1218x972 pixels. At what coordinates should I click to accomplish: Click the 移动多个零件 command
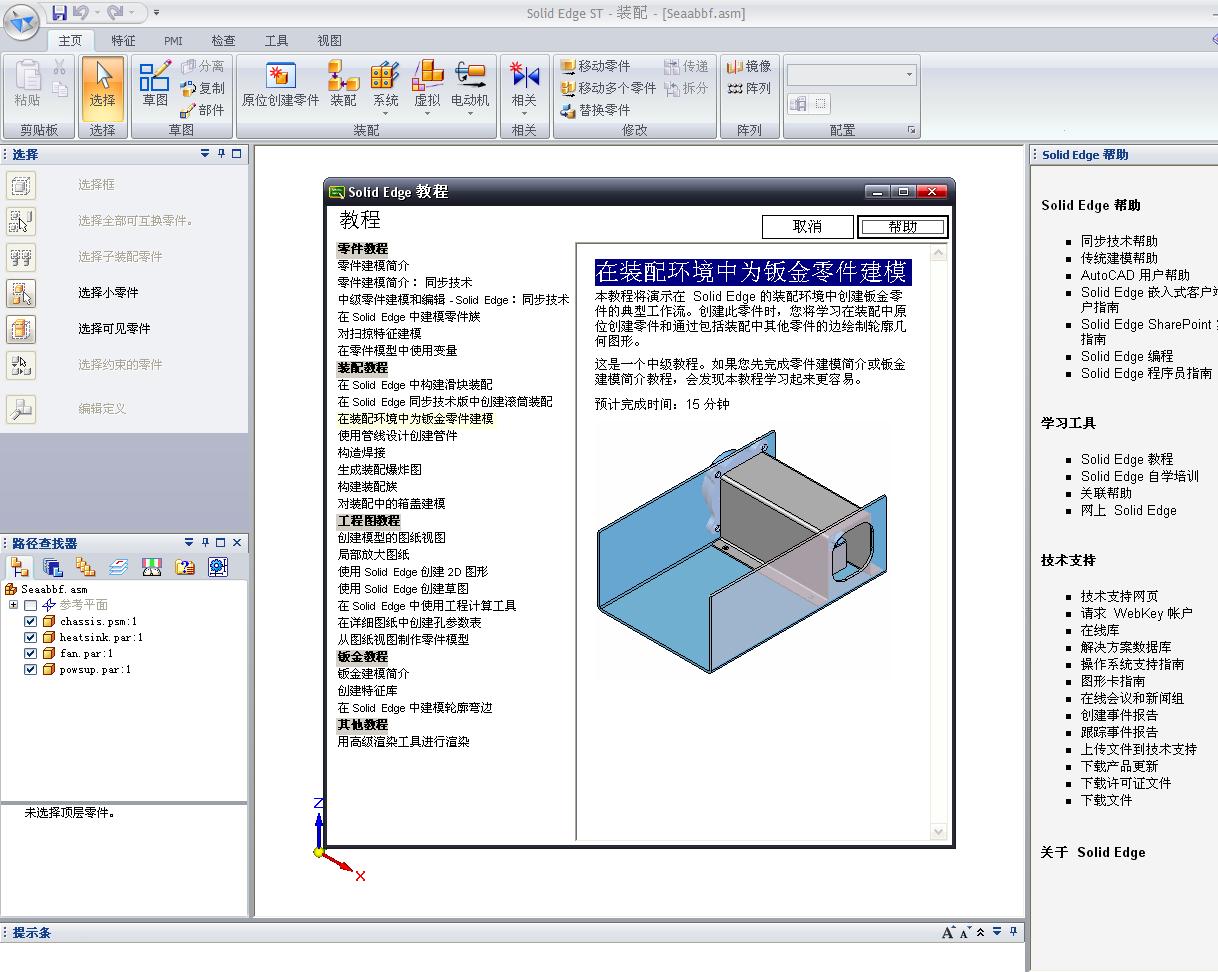[x=608, y=88]
